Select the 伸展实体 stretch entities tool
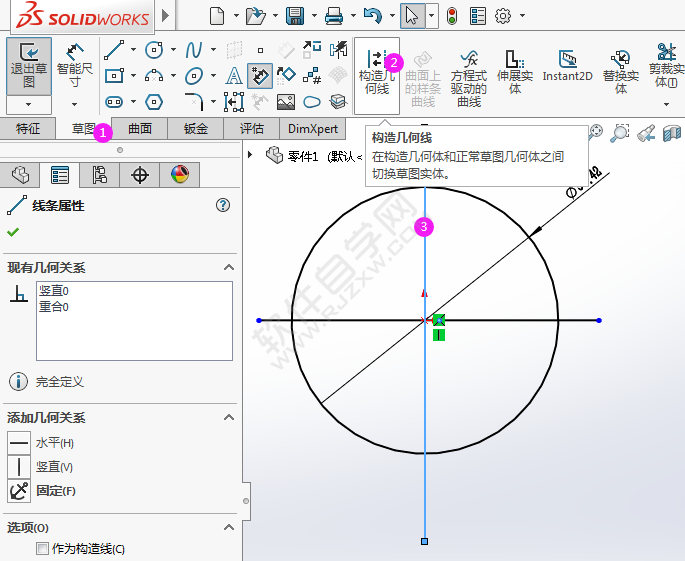This screenshot has height=561, width=685. coord(515,72)
